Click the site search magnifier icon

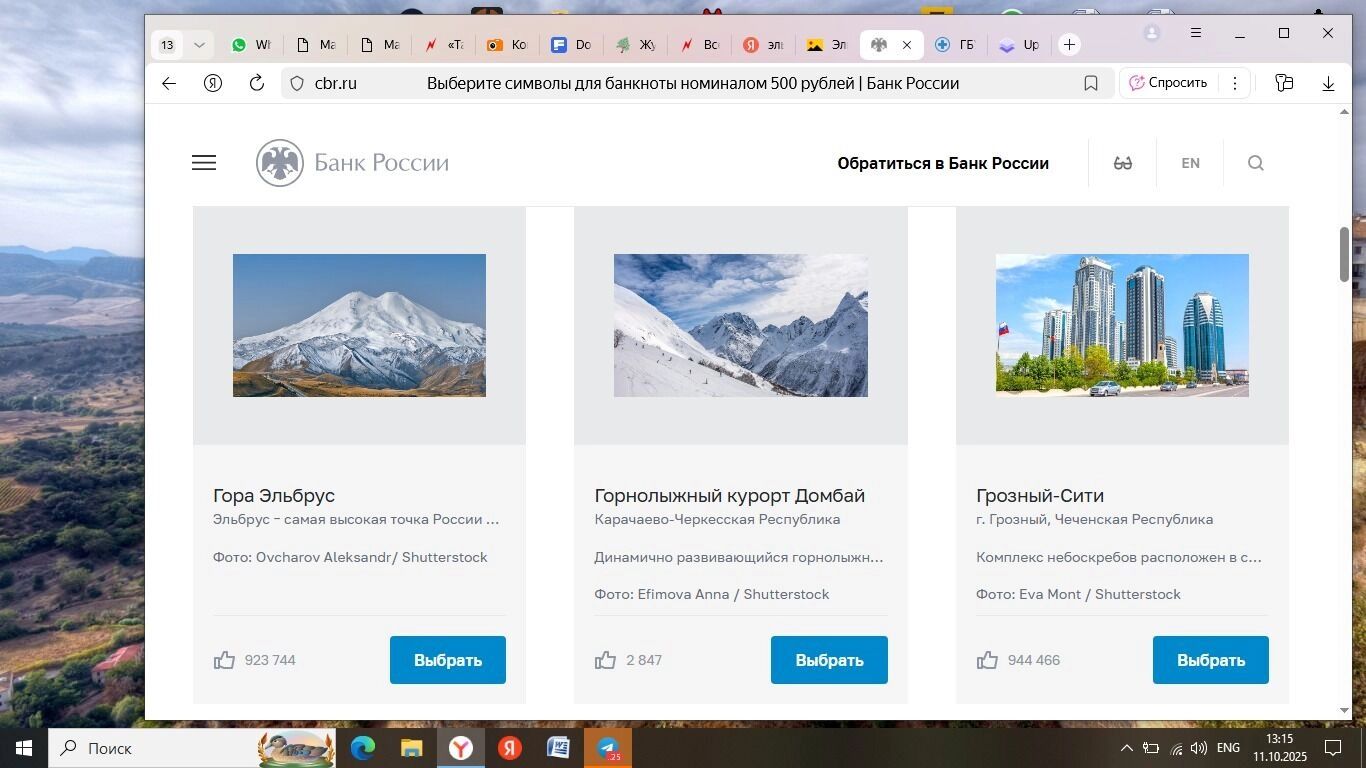point(1256,163)
